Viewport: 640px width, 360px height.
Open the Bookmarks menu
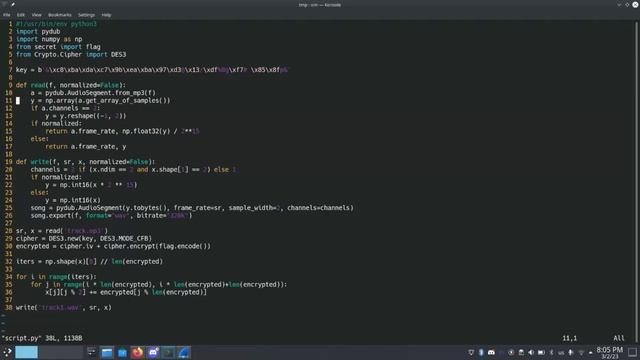pos(60,15)
